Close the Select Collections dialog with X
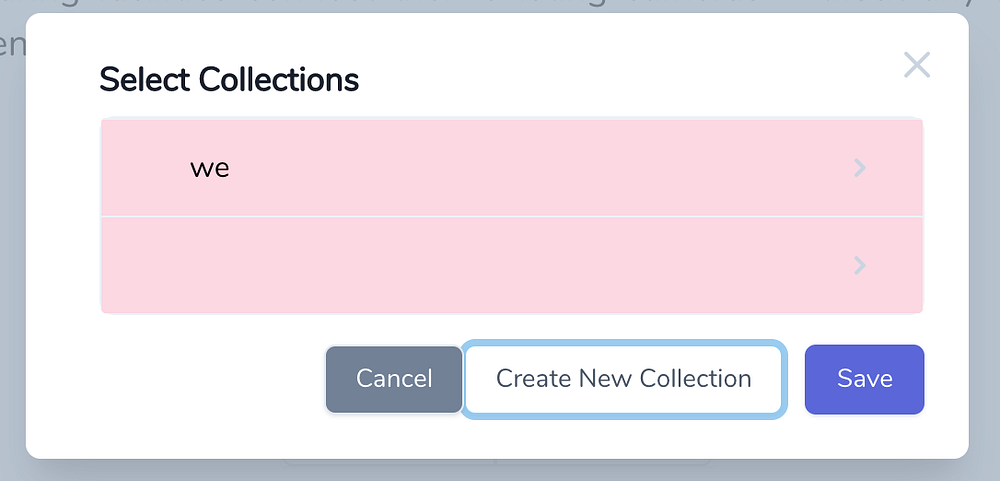The width and height of the screenshot is (1000, 481). 916,66
